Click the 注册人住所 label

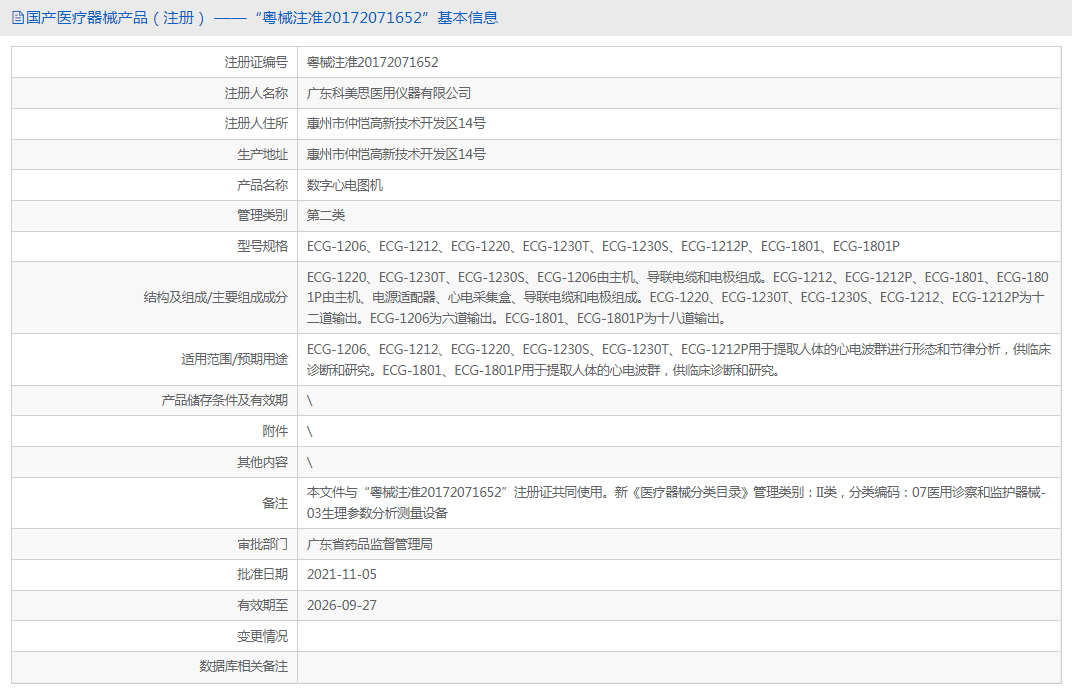pos(256,123)
